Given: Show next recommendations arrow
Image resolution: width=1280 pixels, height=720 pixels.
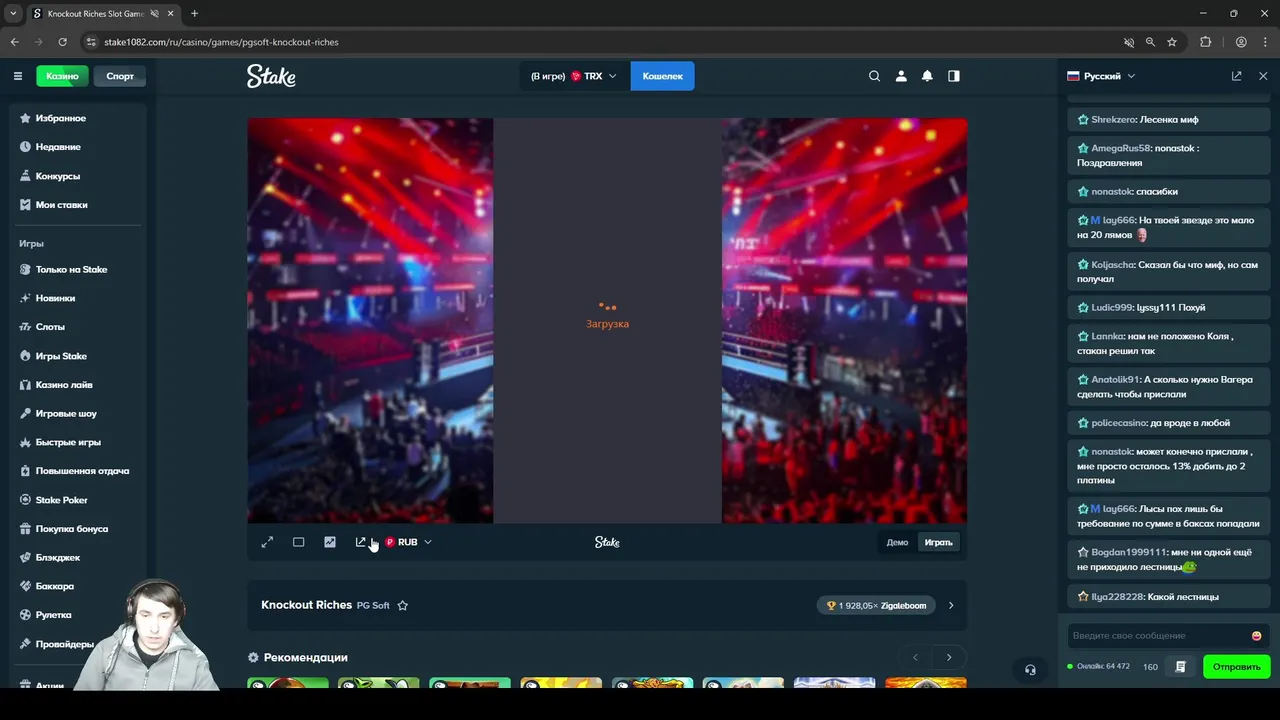Looking at the screenshot, I should click(949, 657).
